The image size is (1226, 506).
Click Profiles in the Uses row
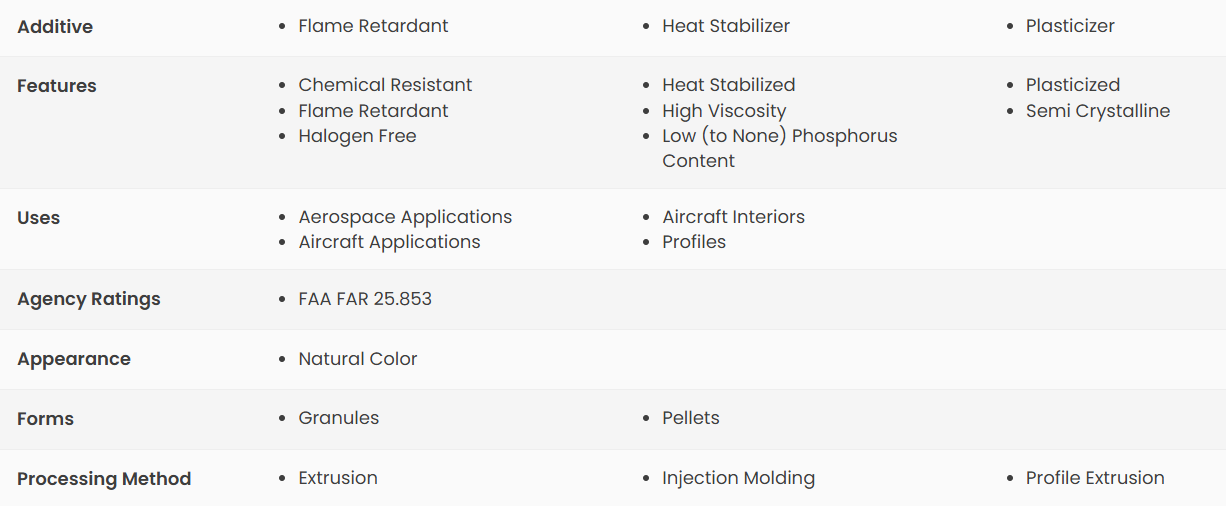(x=694, y=242)
